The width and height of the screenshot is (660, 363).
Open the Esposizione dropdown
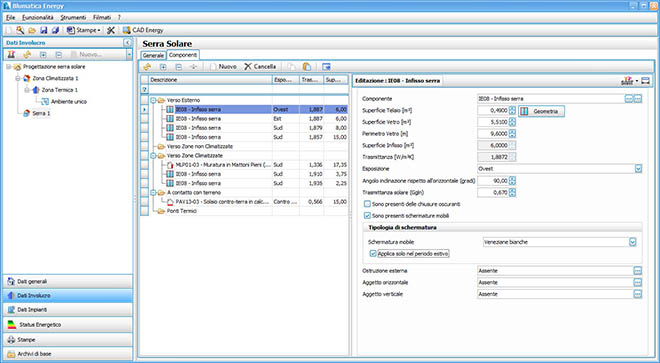pos(638,169)
